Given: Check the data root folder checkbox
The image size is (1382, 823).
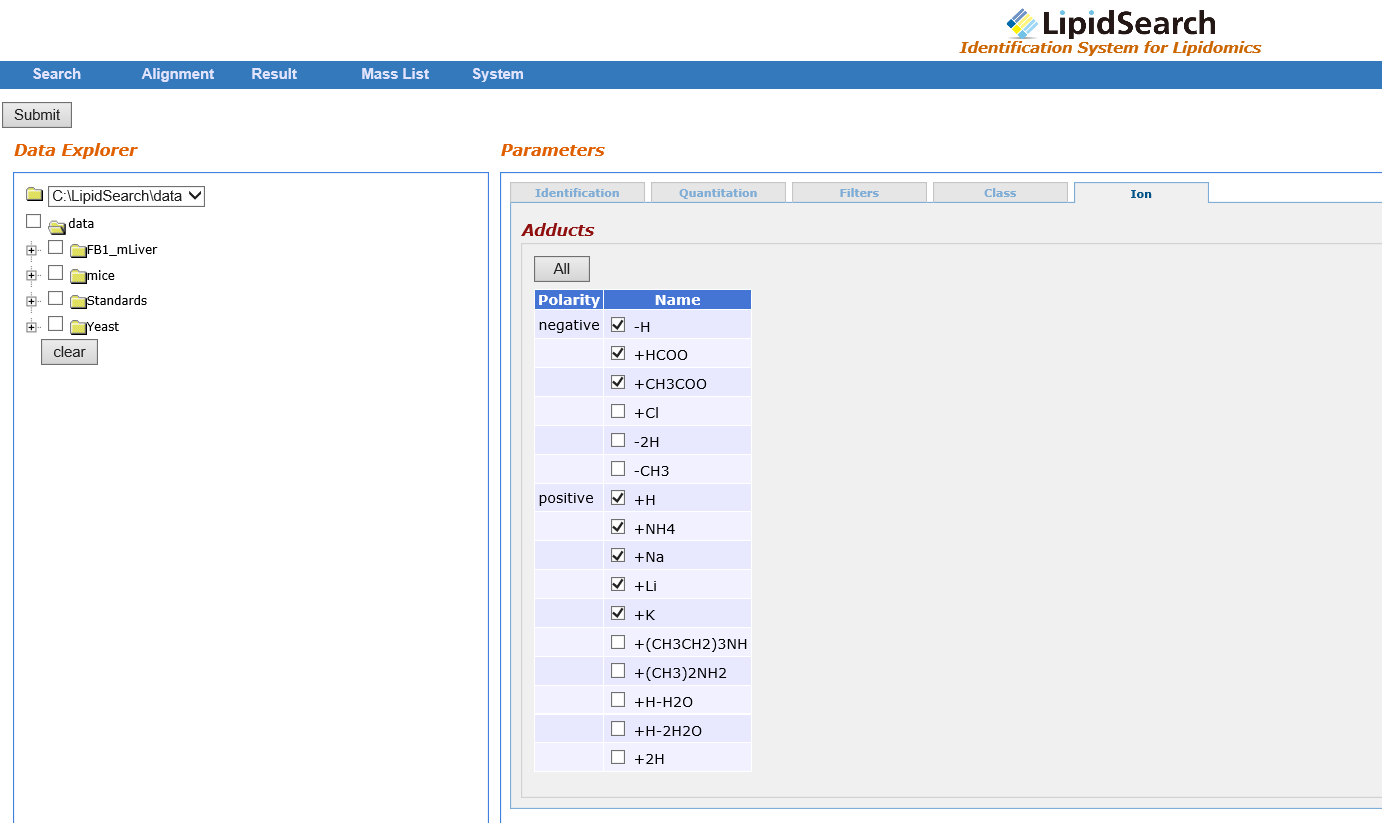Looking at the screenshot, I should tap(34, 222).
